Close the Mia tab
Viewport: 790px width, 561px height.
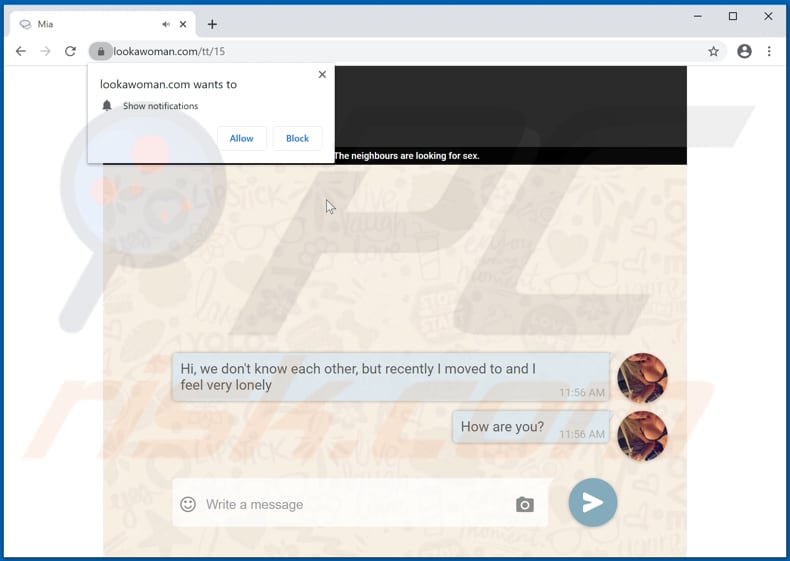(183, 24)
